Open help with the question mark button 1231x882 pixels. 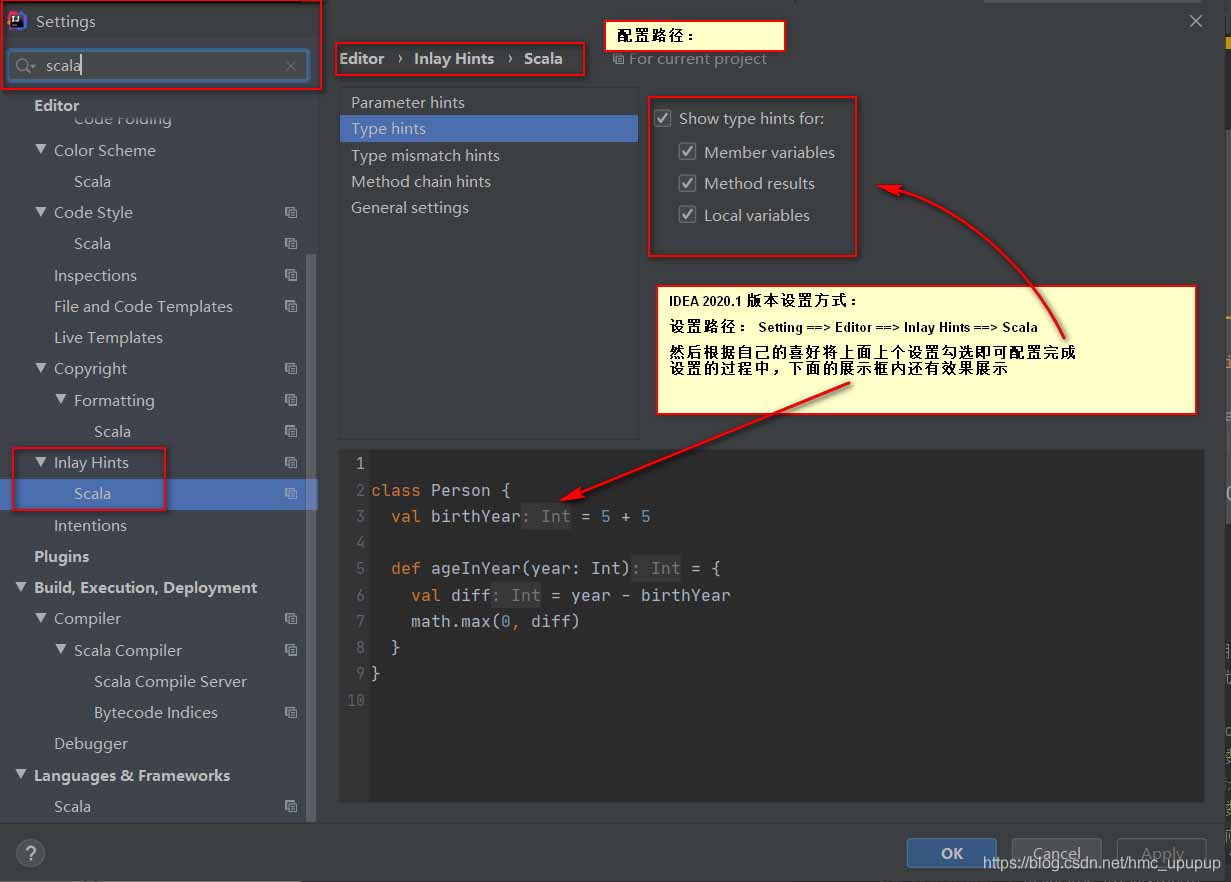coord(31,853)
